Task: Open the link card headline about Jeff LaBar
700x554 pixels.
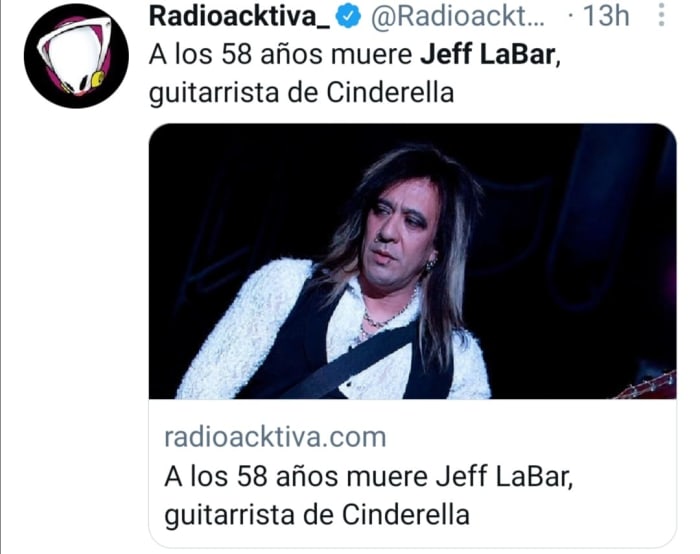Action: click(x=368, y=496)
